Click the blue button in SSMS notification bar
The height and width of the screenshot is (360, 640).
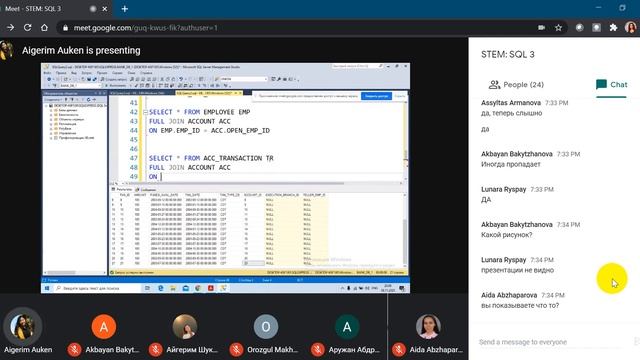click(x=376, y=96)
